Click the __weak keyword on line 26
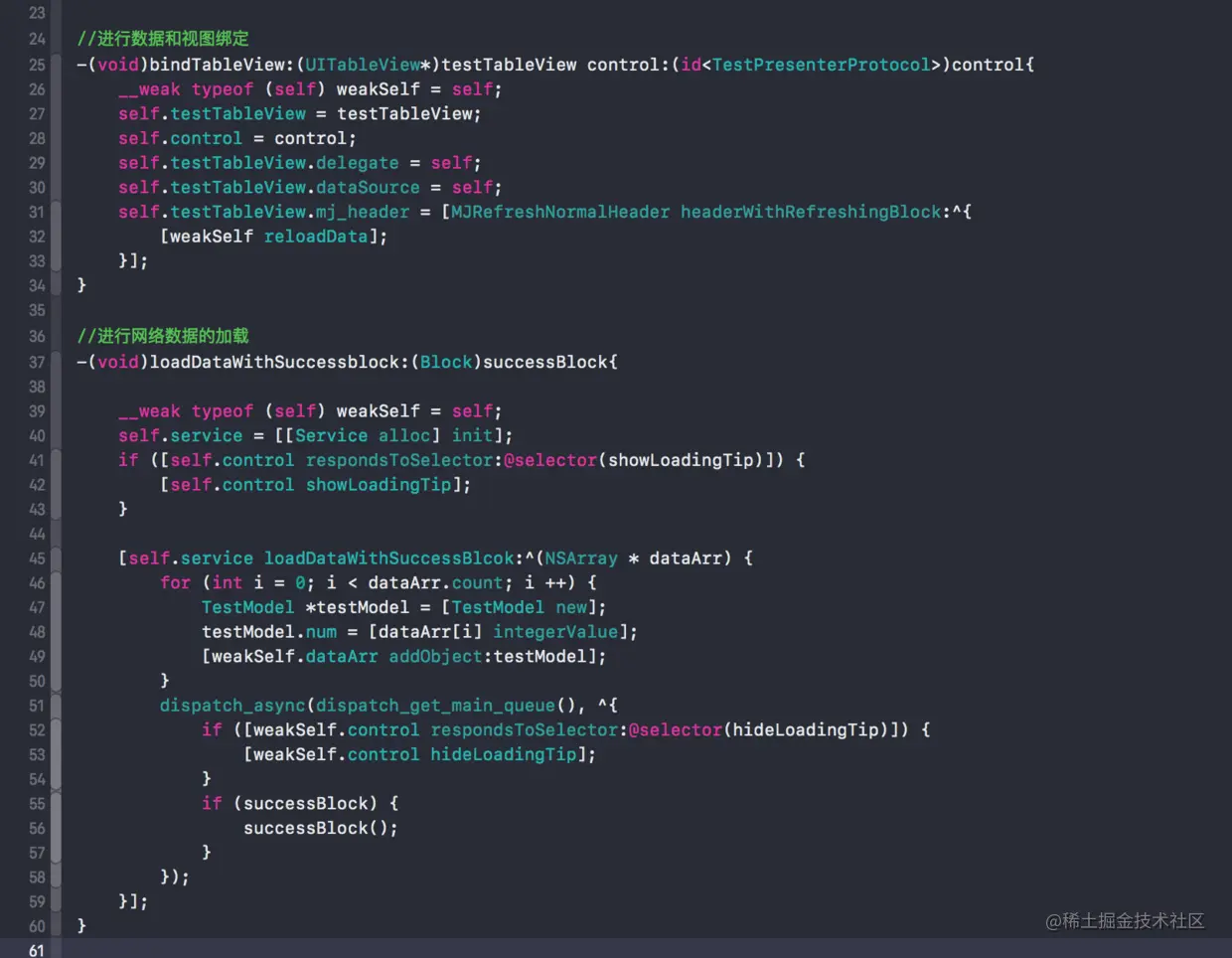This screenshot has width=1232, height=958. (x=149, y=89)
